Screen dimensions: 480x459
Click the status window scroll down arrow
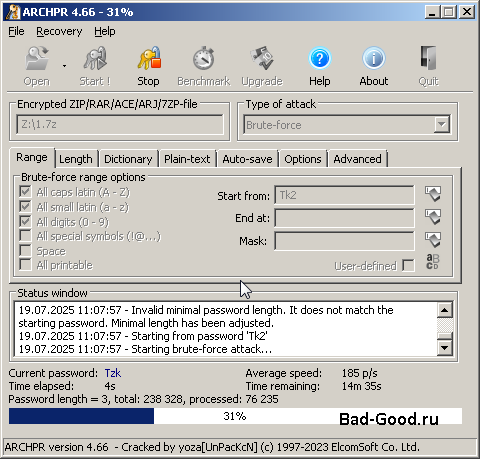pos(444,348)
